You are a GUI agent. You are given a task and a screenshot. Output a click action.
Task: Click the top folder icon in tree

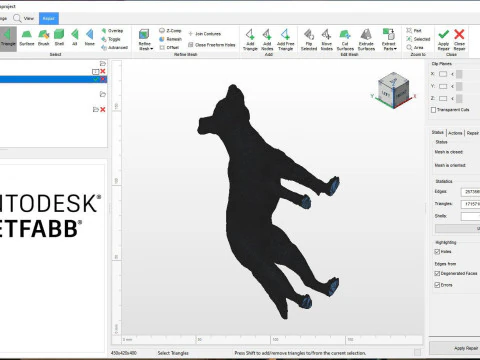coord(103,64)
